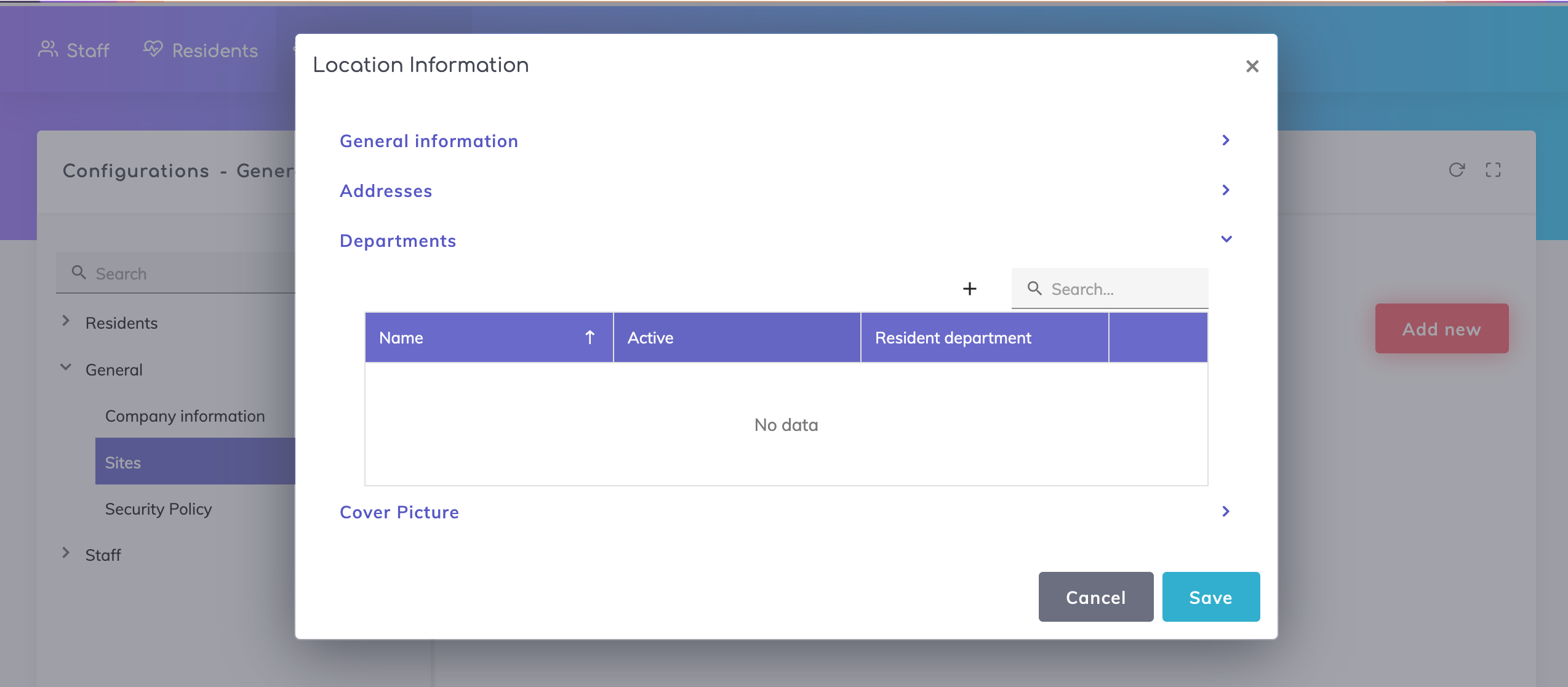Expand the Cover Picture section
Image resolution: width=1568 pixels, height=687 pixels.
point(1225,512)
